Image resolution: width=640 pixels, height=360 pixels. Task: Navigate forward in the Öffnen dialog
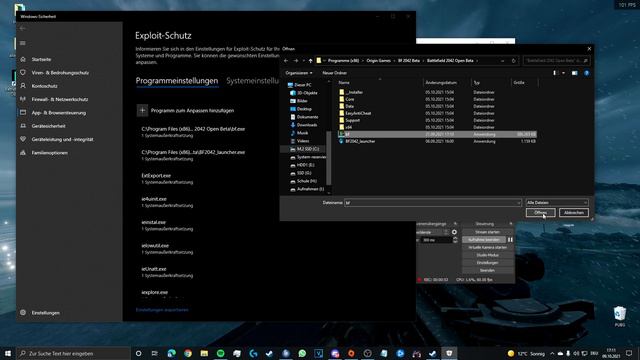(x=296, y=60)
